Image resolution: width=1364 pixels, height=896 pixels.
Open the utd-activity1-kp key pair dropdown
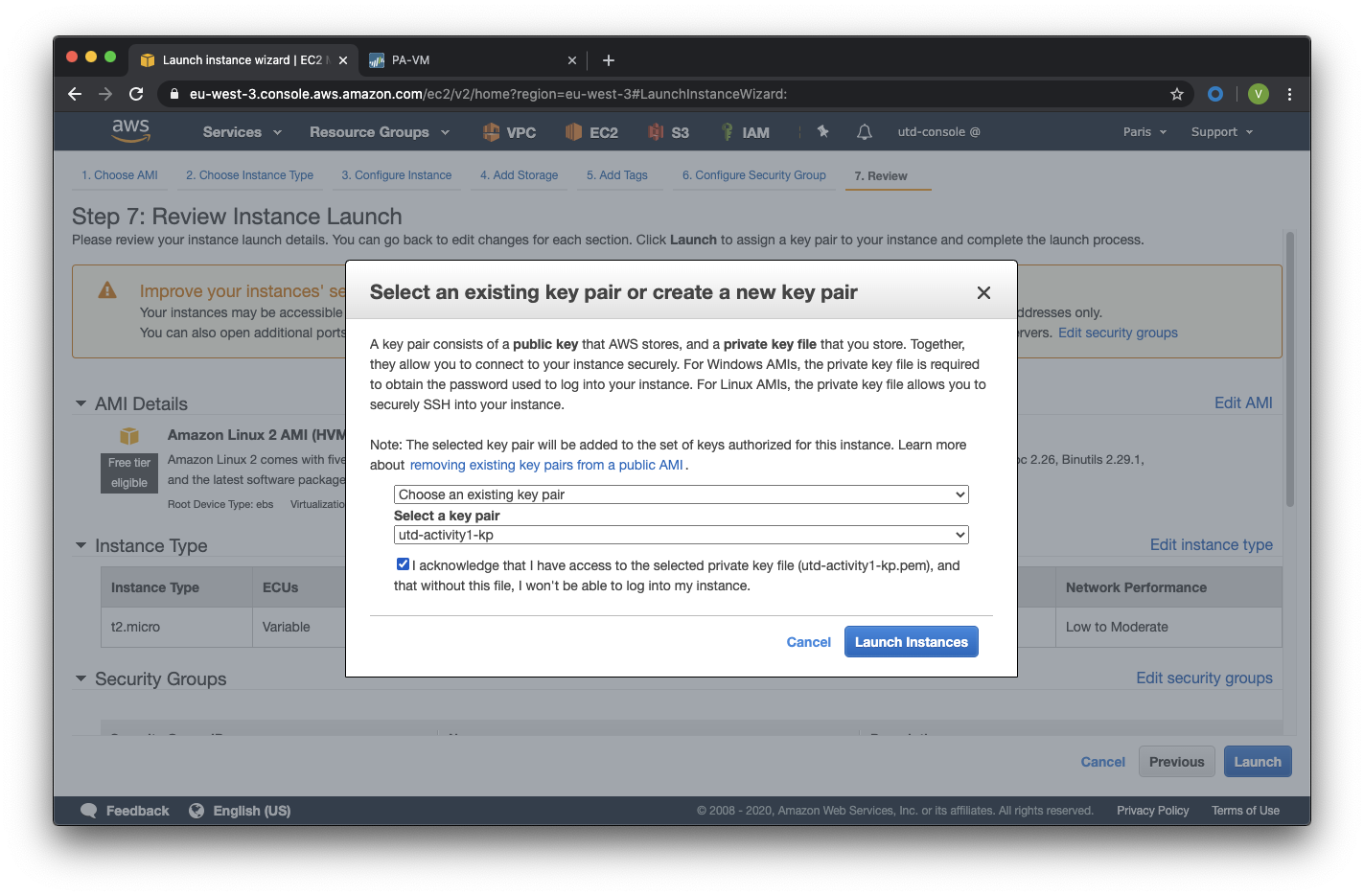[682, 535]
